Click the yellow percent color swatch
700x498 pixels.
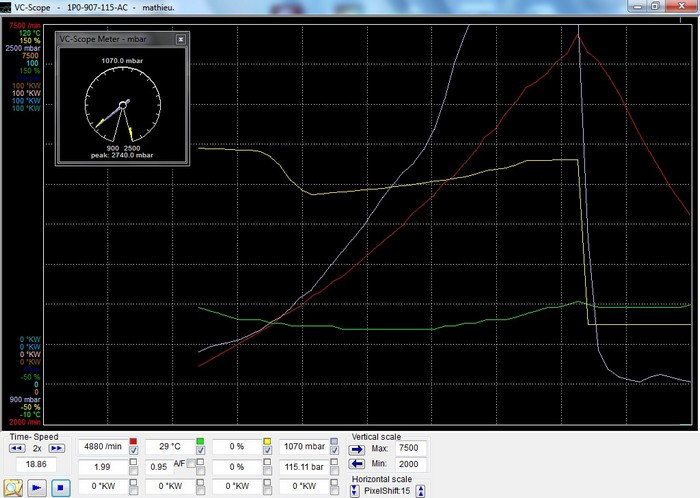pyautogui.click(x=267, y=441)
